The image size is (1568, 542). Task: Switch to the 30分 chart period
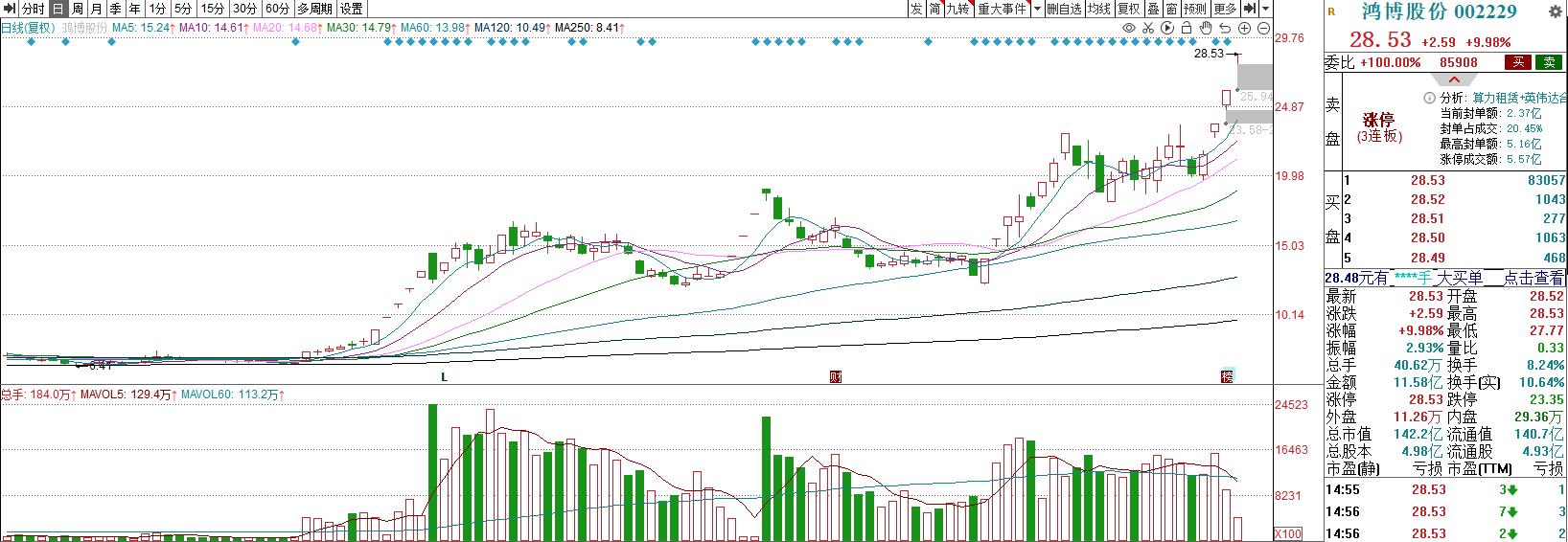[245, 9]
